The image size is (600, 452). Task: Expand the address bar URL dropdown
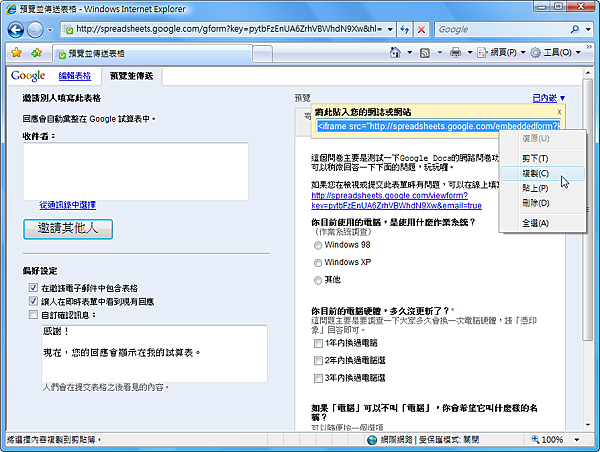pyautogui.click(x=390, y=29)
